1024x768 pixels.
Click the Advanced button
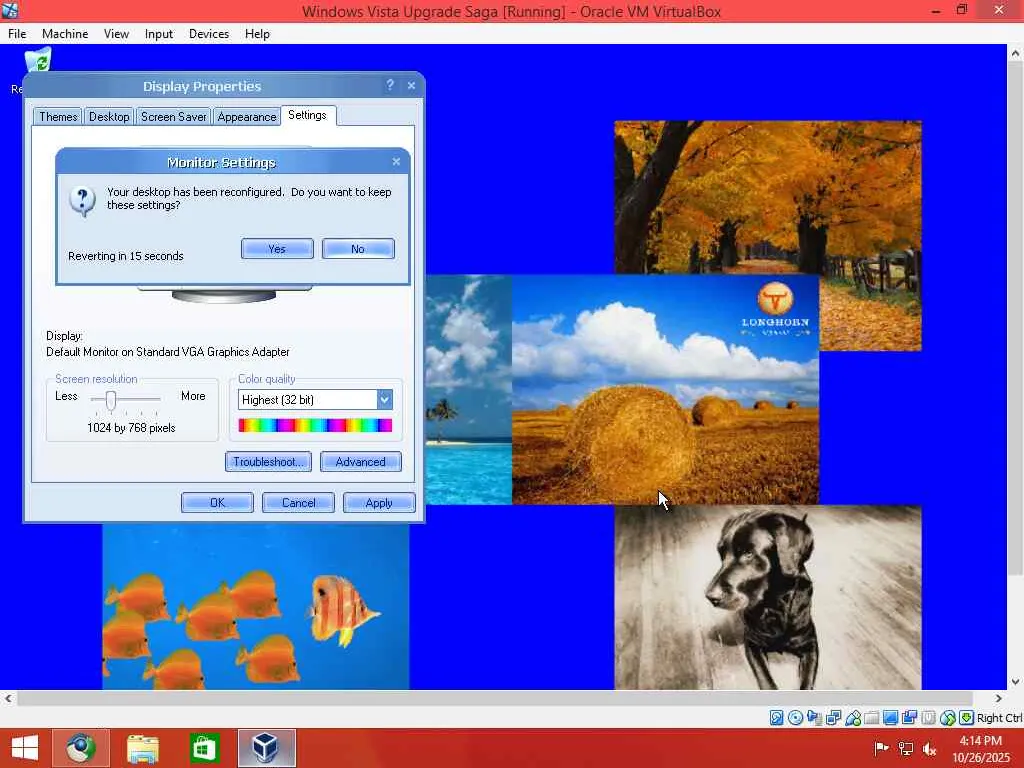[x=360, y=462]
